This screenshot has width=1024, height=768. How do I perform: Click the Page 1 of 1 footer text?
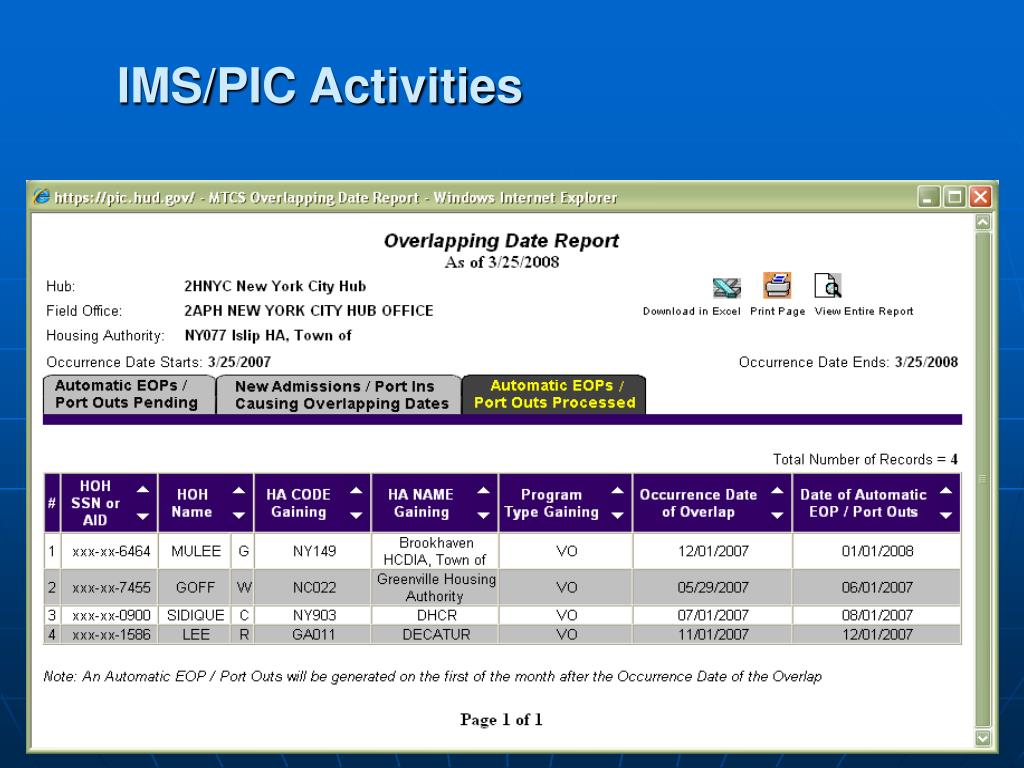coord(501,720)
